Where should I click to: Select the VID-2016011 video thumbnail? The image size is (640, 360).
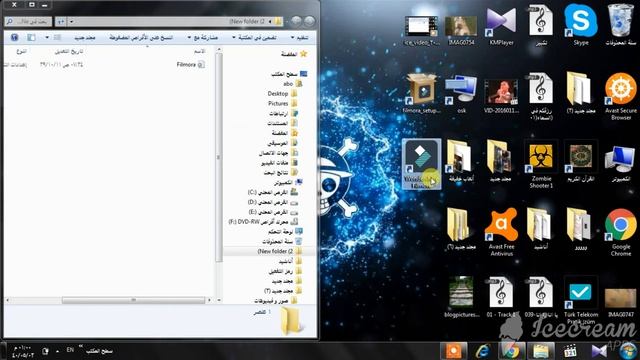coord(501,96)
